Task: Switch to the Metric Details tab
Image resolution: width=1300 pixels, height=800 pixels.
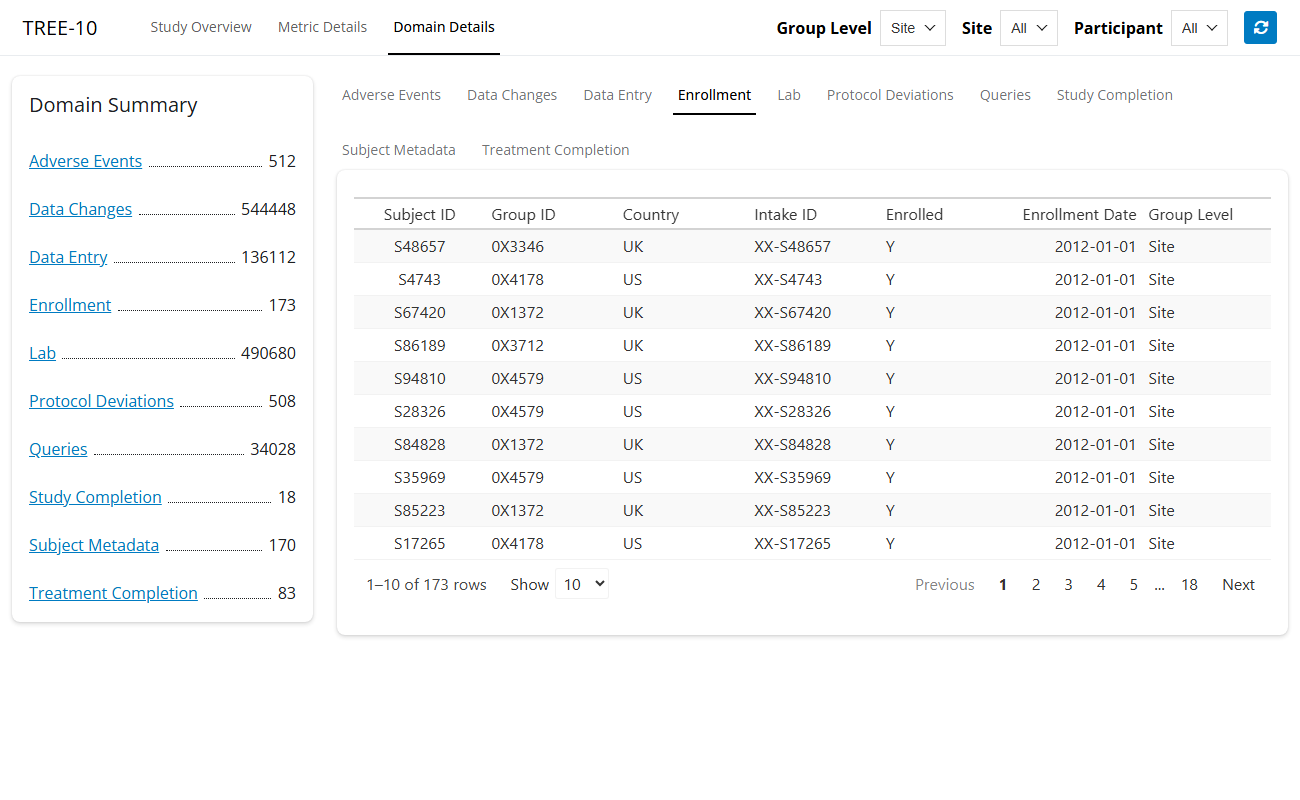Action: point(322,27)
